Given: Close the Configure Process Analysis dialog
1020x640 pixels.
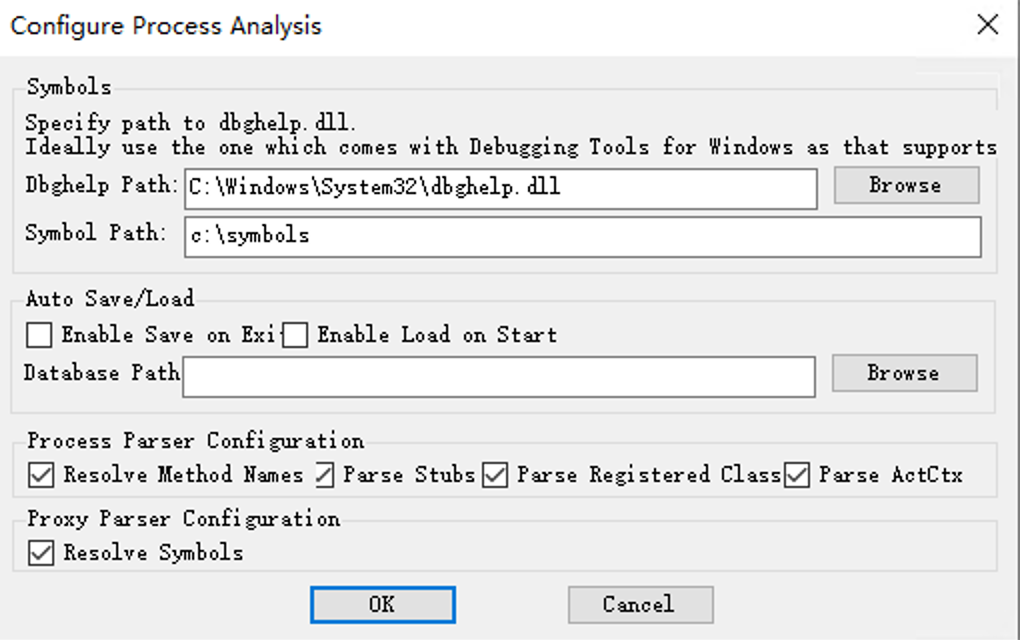Looking at the screenshot, I should point(987,25).
